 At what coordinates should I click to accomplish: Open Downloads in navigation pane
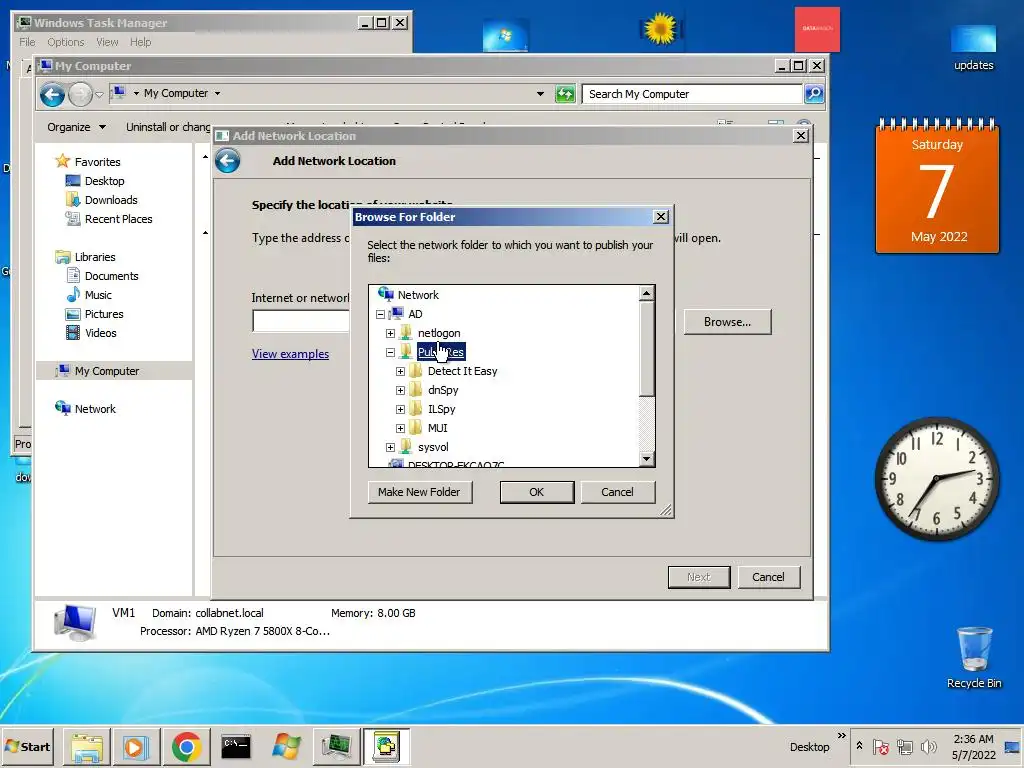(111, 200)
